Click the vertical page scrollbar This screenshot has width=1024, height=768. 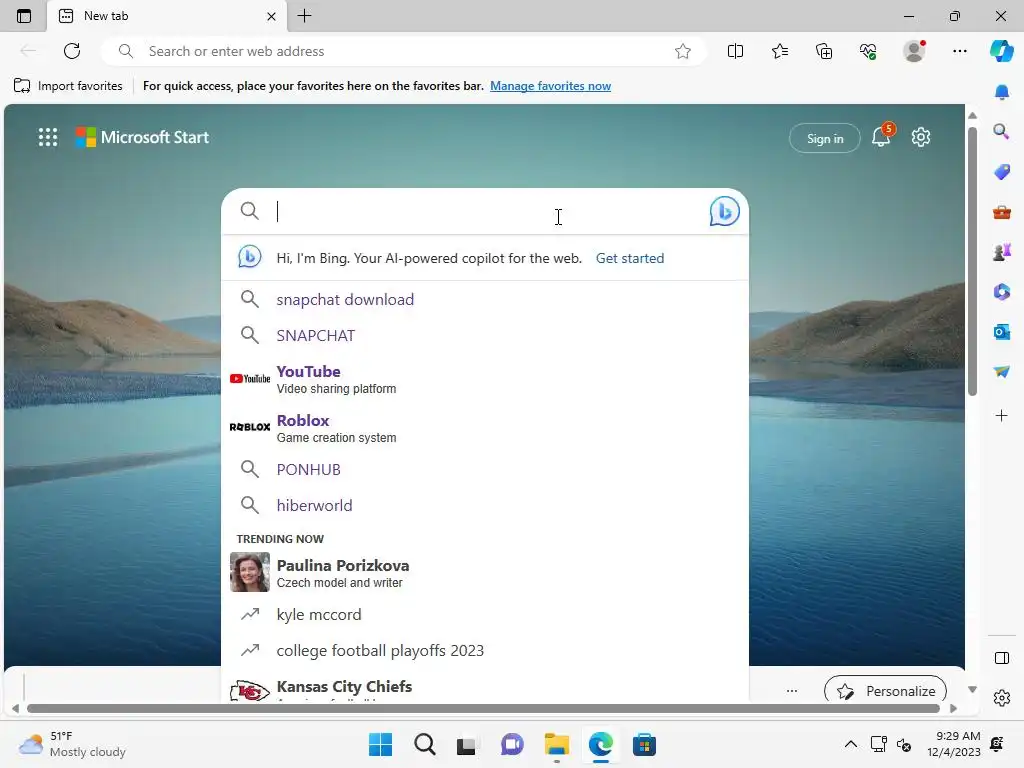point(972,263)
